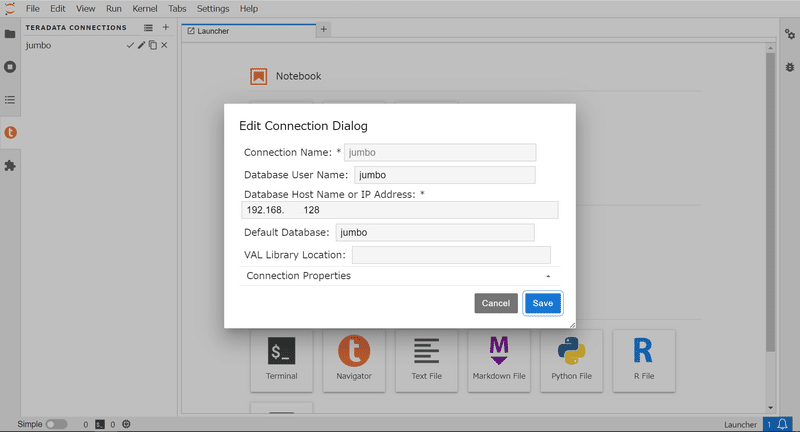The width and height of the screenshot is (800, 432).
Task: Create a new Python File
Action: pyautogui.click(x=571, y=361)
